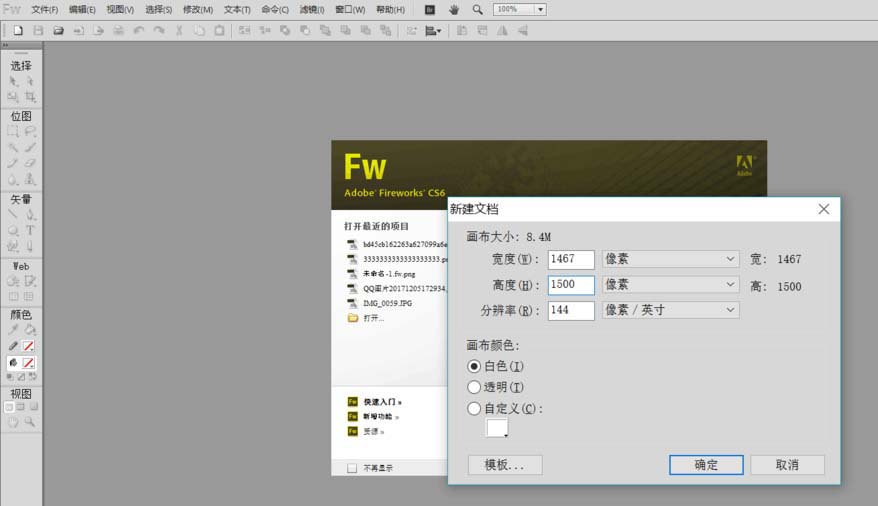
Task: Select the 白色 canvas color radio button
Action: click(474, 366)
